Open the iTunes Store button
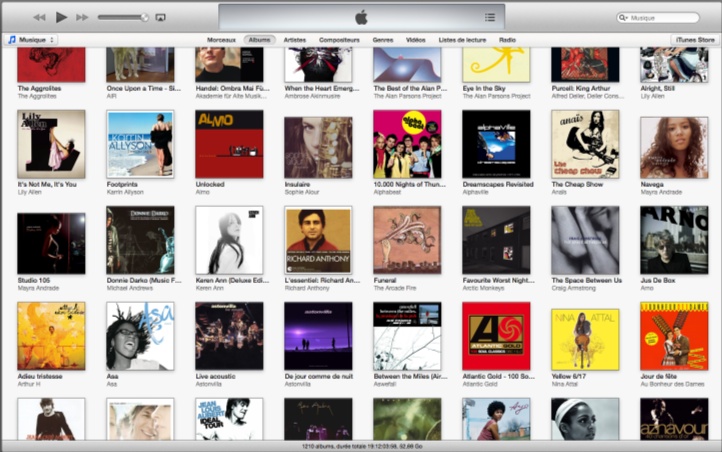 tap(695, 40)
